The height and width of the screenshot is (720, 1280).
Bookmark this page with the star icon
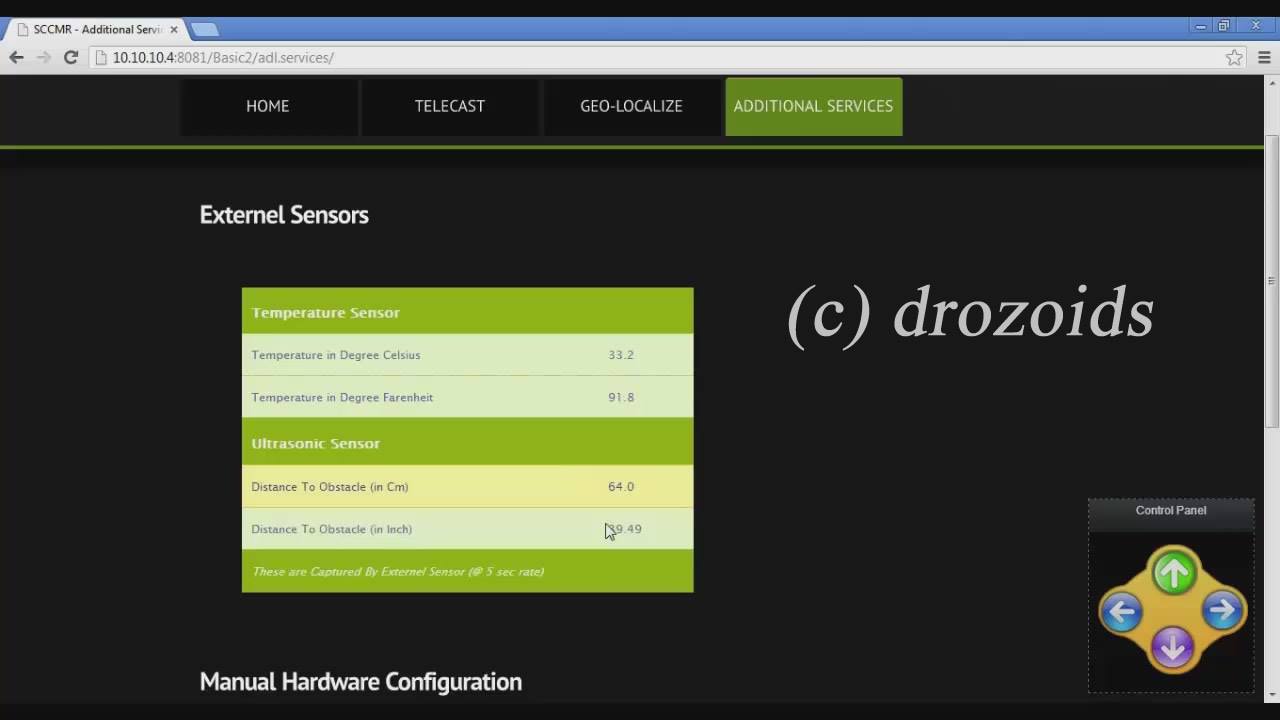point(1234,58)
